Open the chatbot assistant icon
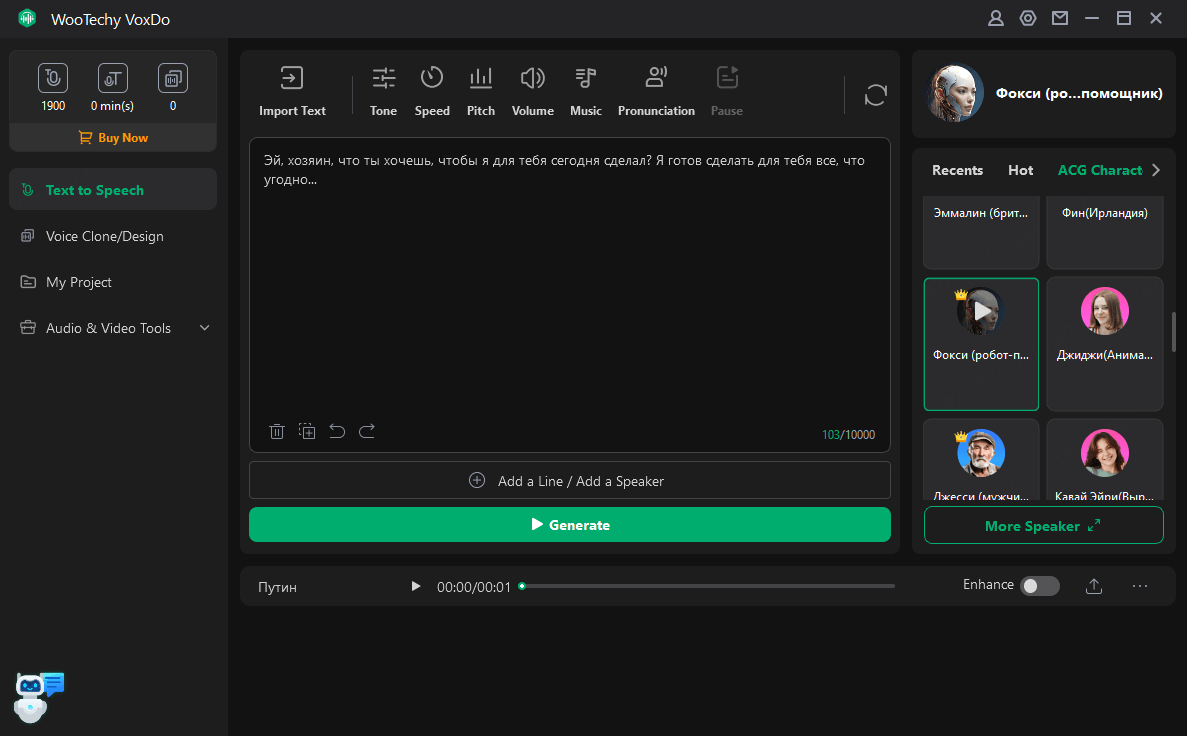This screenshot has height=736, width=1187. (x=39, y=697)
